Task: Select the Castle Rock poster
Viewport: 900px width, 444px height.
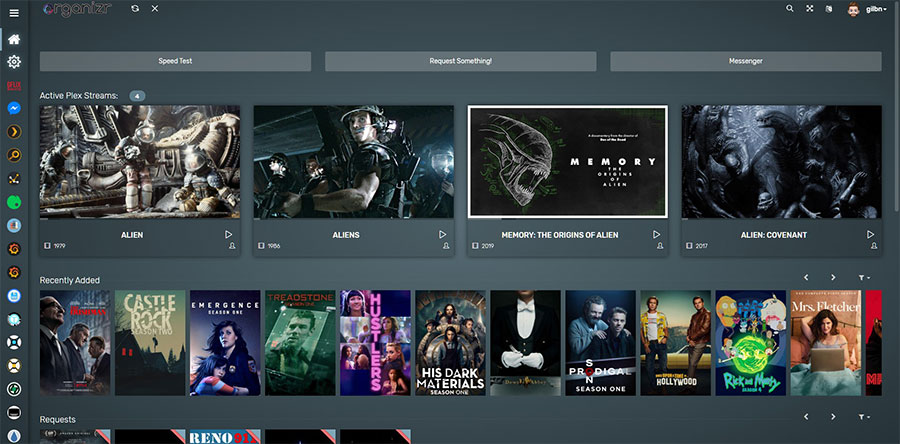Action: click(x=150, y=342)
